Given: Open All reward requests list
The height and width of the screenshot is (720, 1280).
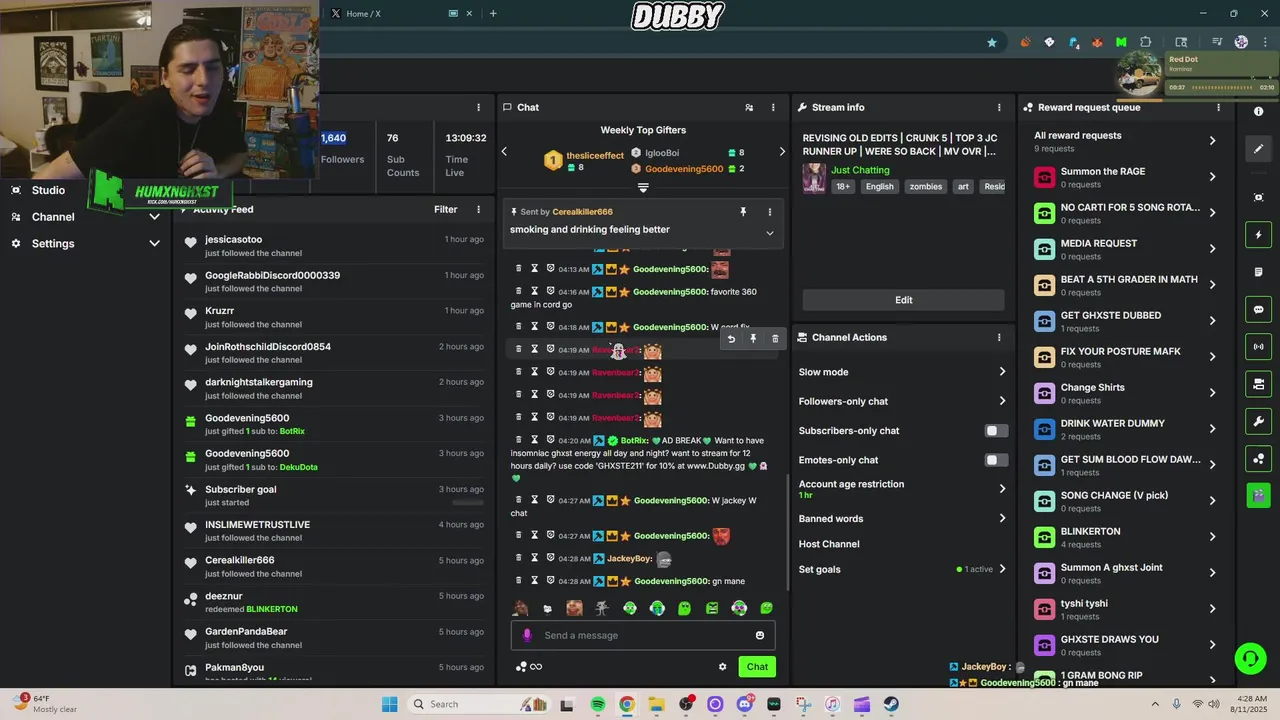Looking at the screenshot, I should click(x=1127, y=141).
